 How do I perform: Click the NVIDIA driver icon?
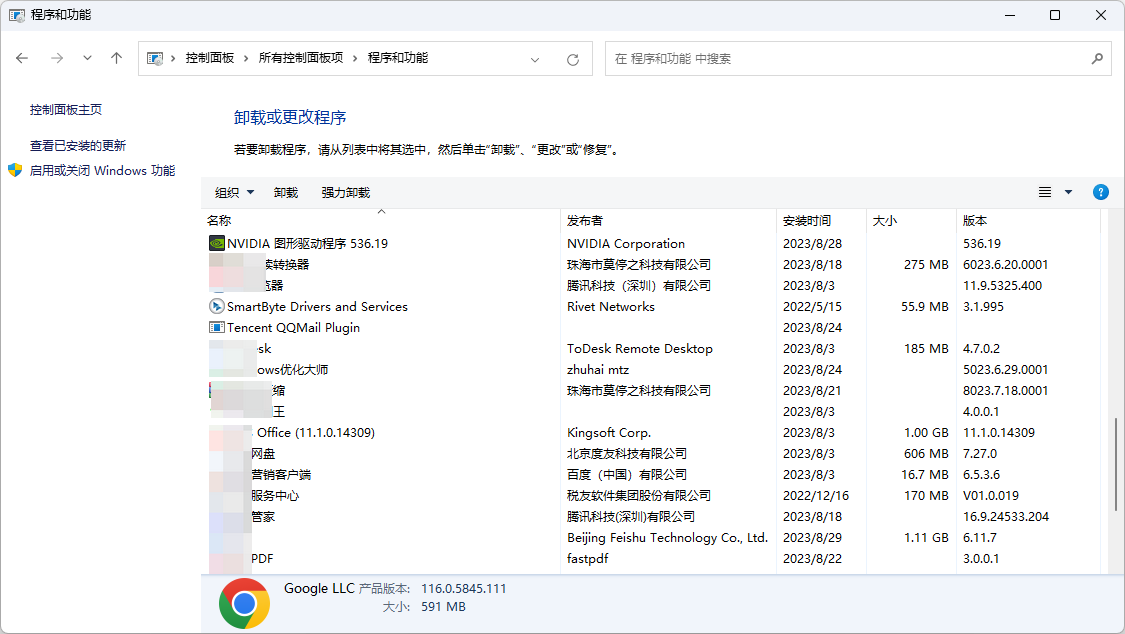(217, 244)
